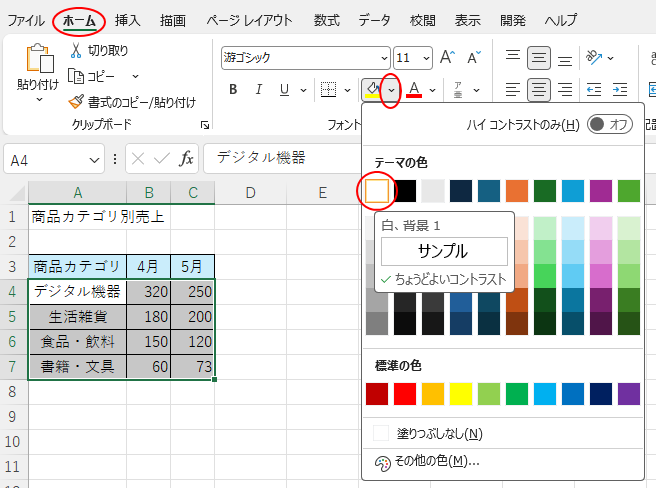Expand the paste options arrow under 貼り付け
The image size is (656, 488).
39,100
